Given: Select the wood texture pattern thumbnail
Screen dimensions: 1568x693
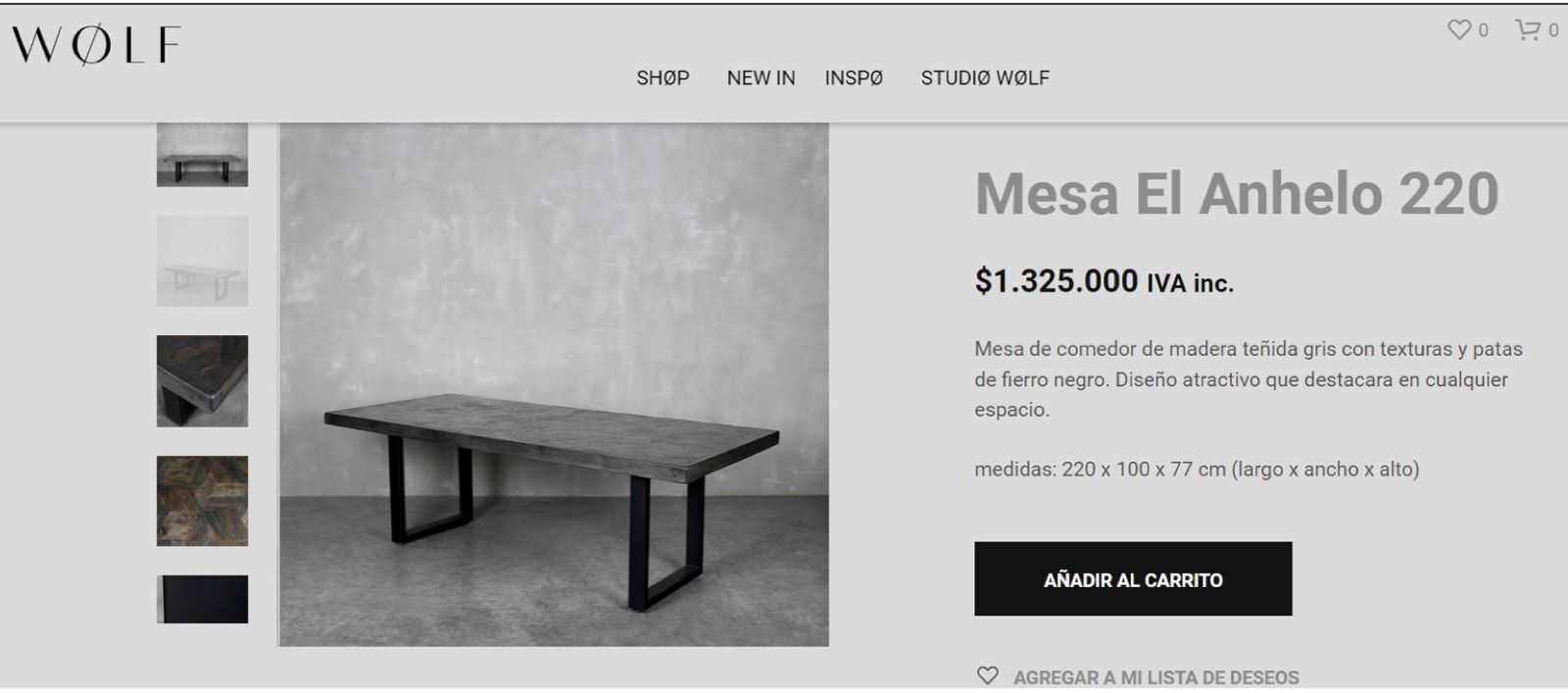Looking at the screenshot, I should [x=201, y=502].
